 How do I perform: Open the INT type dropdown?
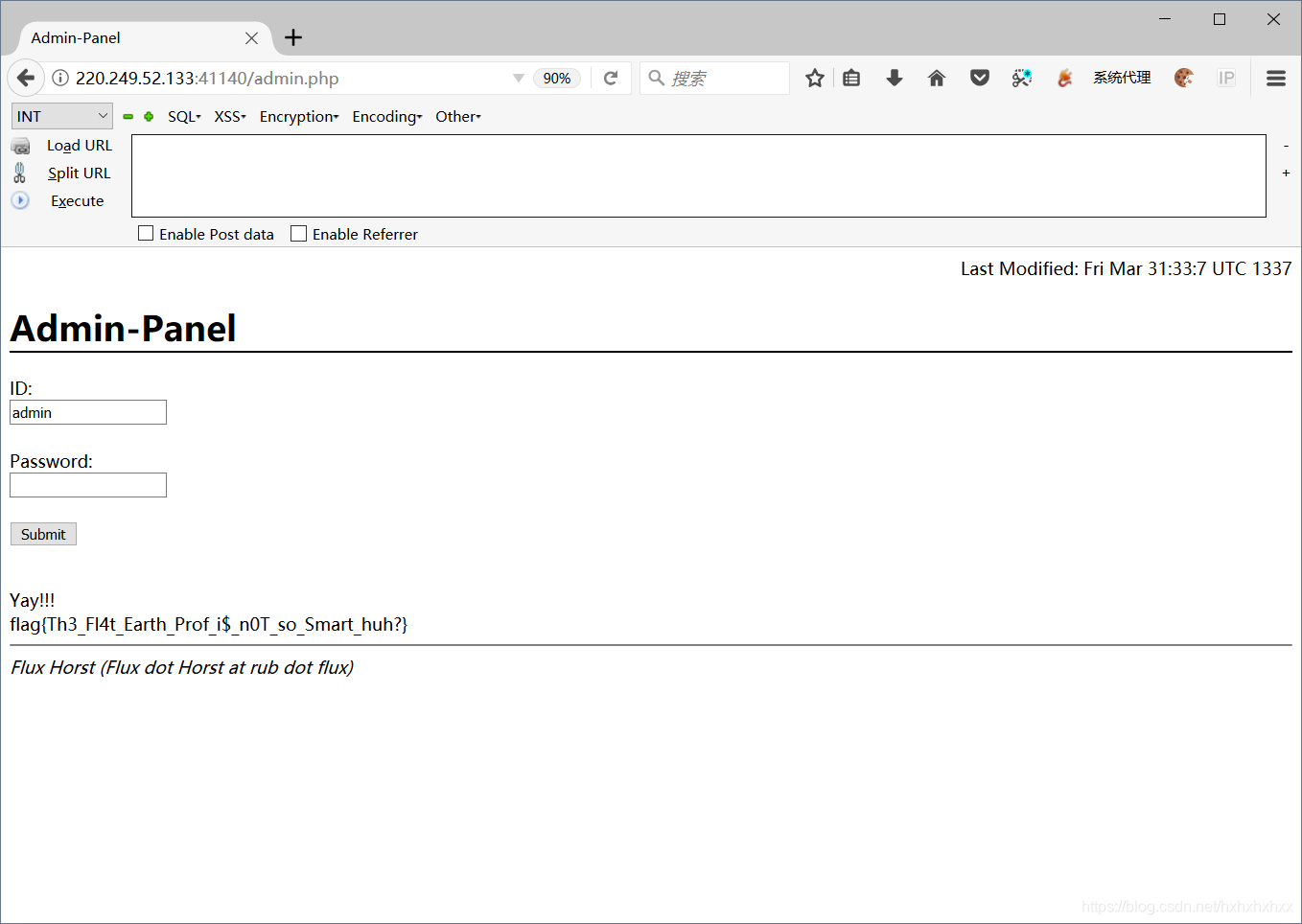(61, 115)
